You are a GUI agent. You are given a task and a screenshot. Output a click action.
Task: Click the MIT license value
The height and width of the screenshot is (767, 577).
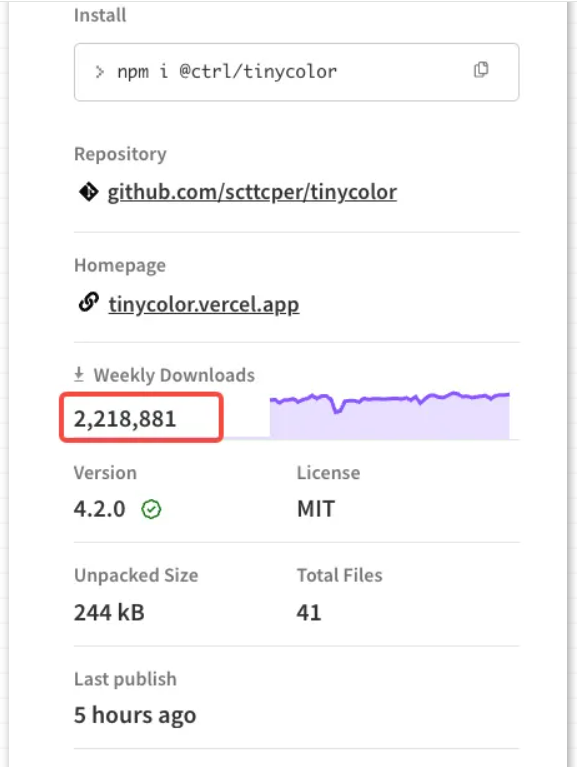tap(316, 509)
